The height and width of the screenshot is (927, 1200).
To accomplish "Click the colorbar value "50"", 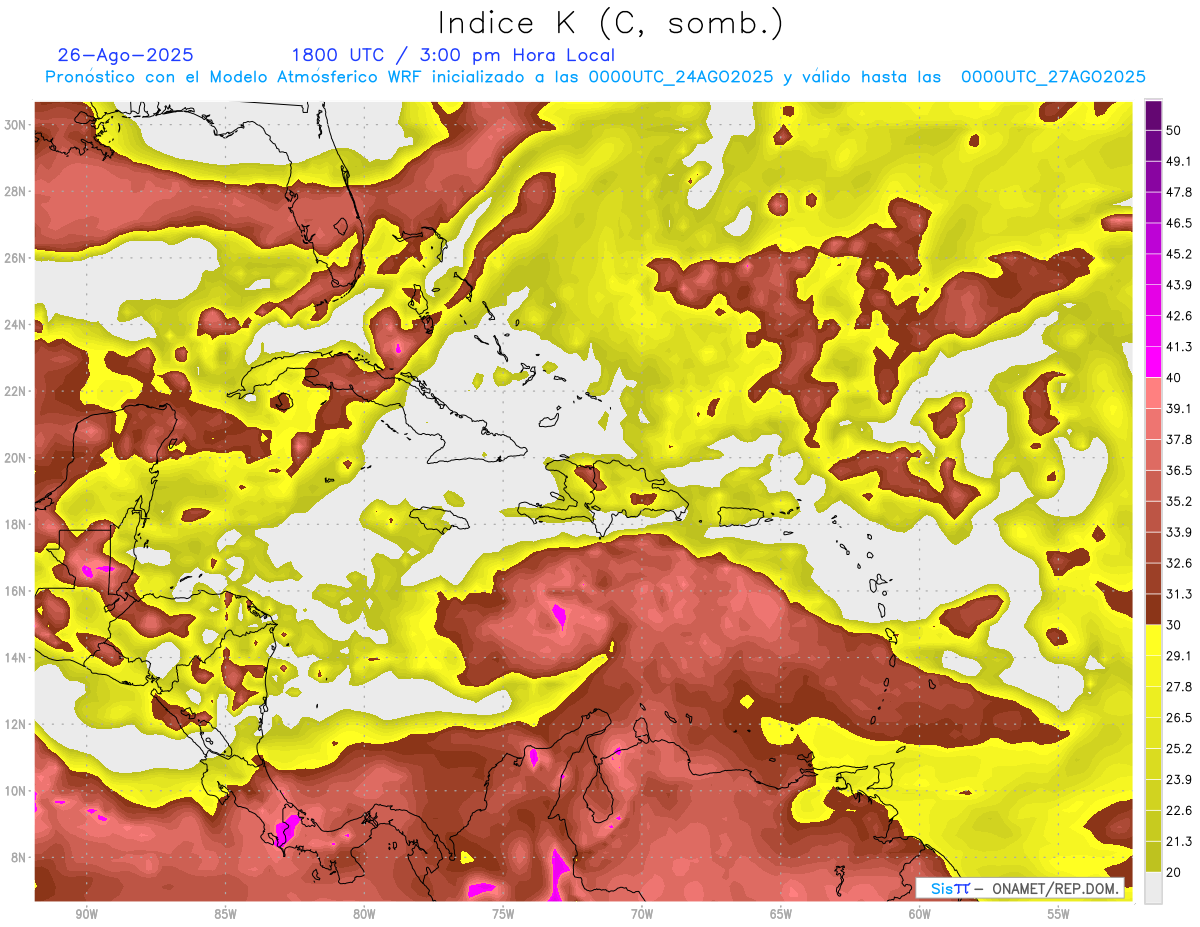I will (1175, 131).
